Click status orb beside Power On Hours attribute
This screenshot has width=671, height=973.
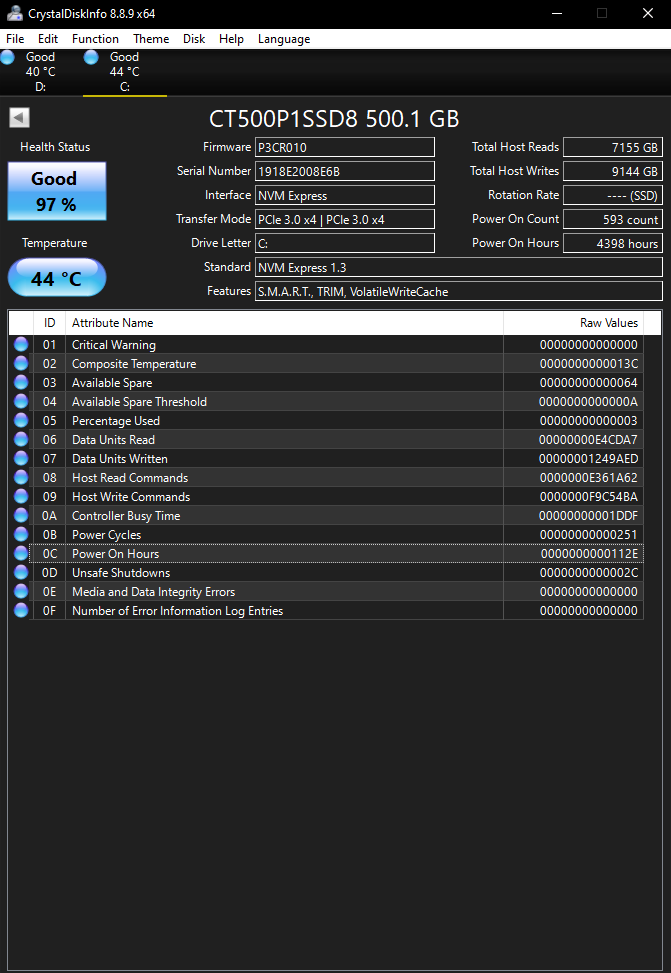pos(21,554)
